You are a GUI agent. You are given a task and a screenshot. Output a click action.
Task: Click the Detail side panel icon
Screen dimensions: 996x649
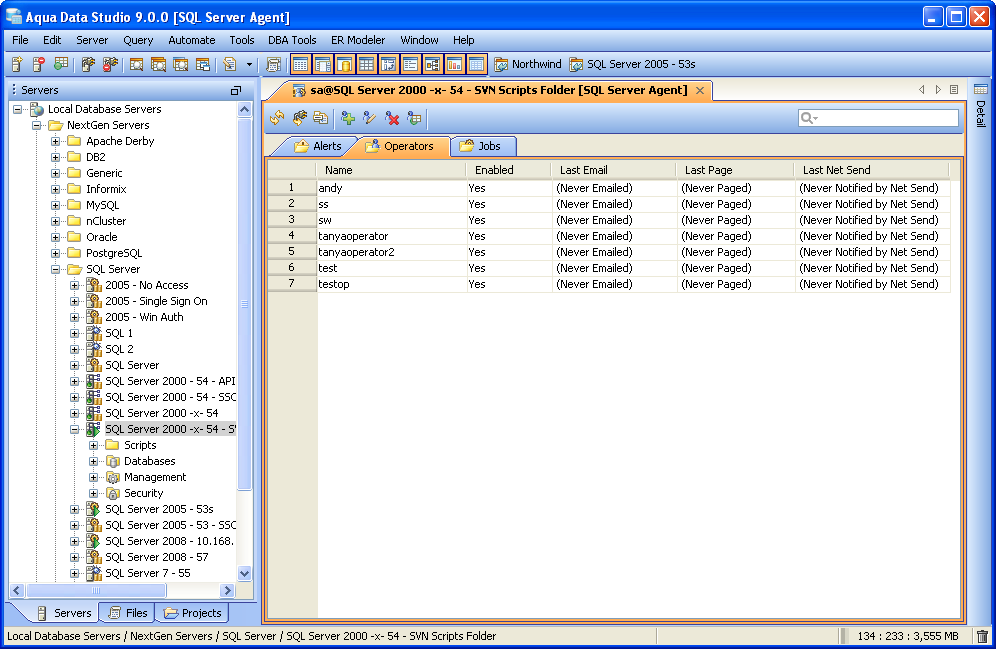(981, 89)
